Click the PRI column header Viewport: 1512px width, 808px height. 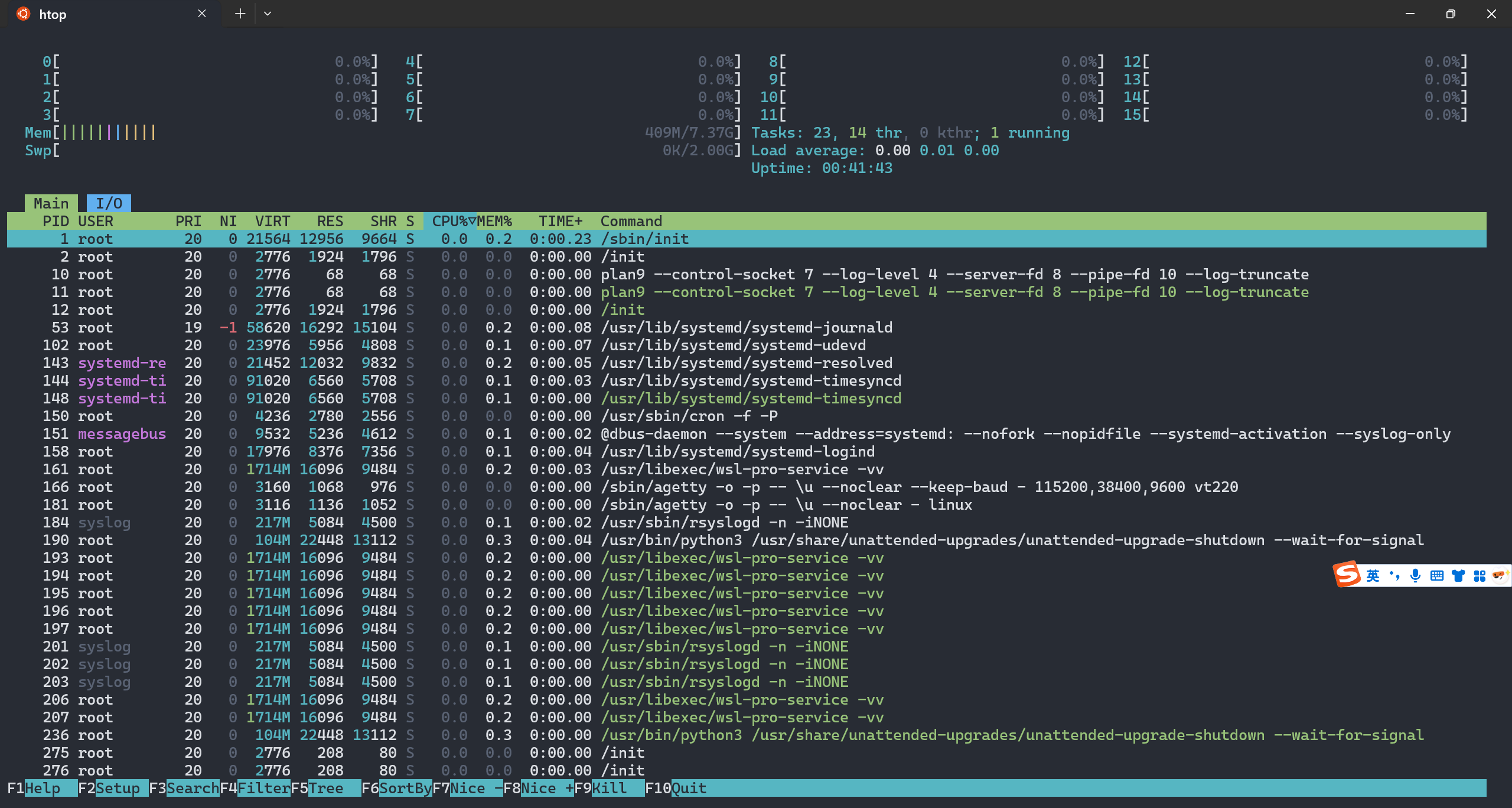click(188, 221)
